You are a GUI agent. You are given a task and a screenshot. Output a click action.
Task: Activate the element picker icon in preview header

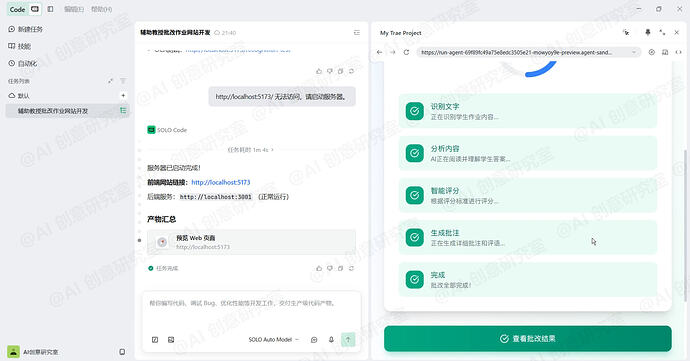point(626,33)
